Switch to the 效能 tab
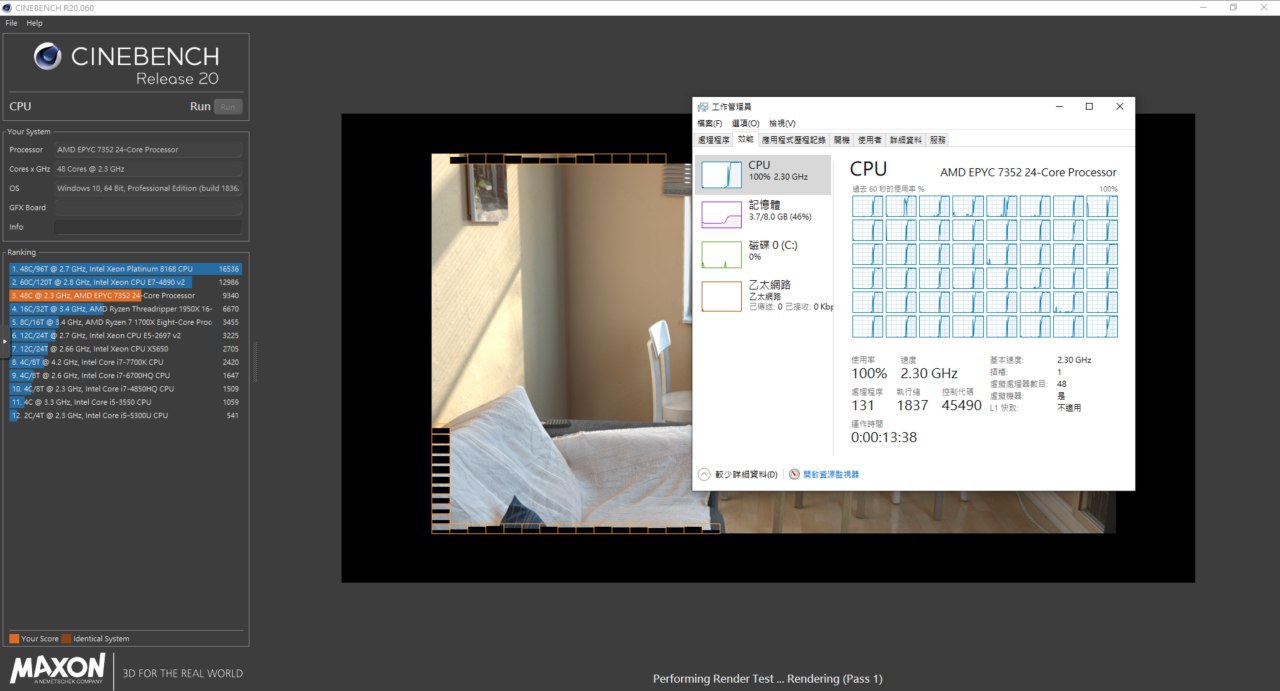The height and width of the screenshot is (691, 1280). [746, 140]
